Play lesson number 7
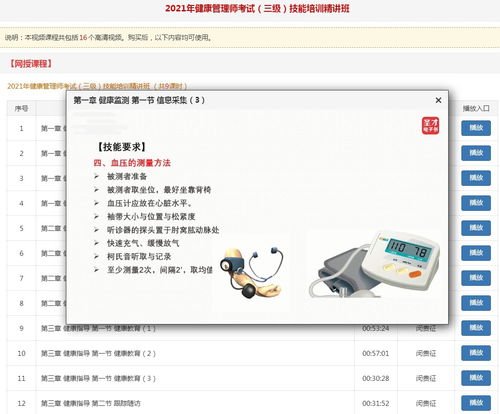 [476, 278]
